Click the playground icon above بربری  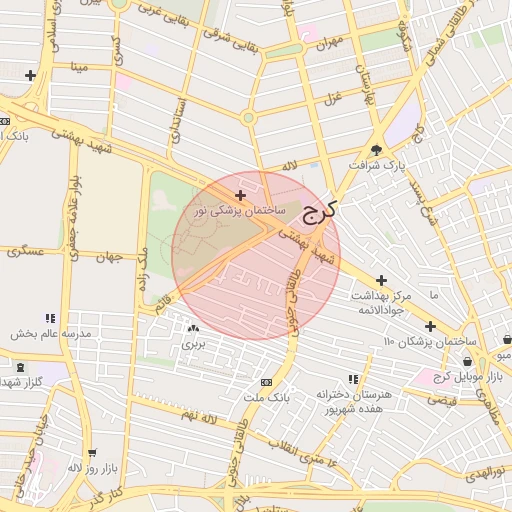(193, 329)
